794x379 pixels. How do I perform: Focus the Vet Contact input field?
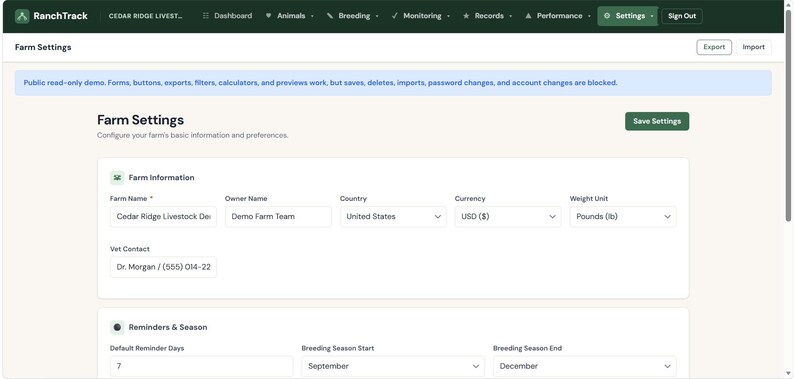pyautogui.click(x=163, y=267)
